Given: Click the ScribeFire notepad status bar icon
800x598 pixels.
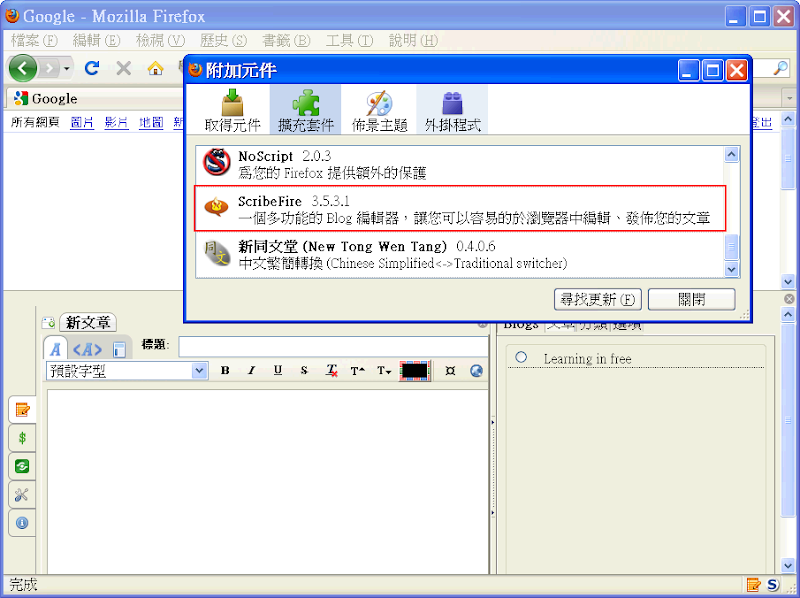Looking at the screenshot, I should pos(754,585).
